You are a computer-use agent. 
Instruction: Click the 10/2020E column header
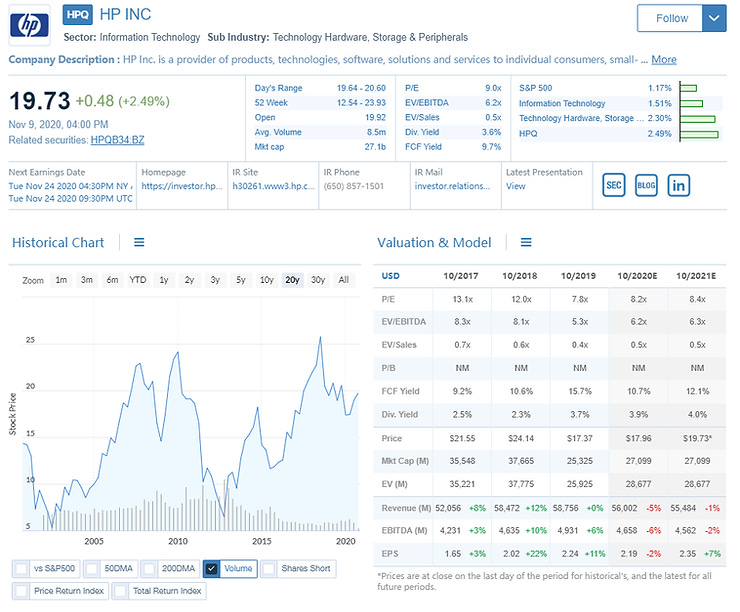[637, 276]
